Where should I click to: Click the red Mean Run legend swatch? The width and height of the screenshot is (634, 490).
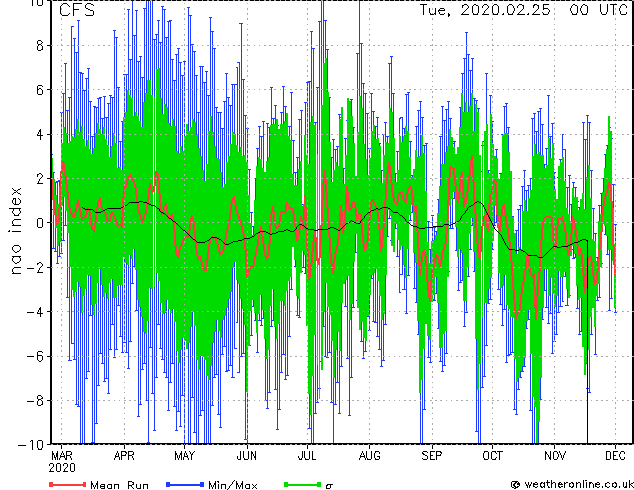tap(68, 484)
